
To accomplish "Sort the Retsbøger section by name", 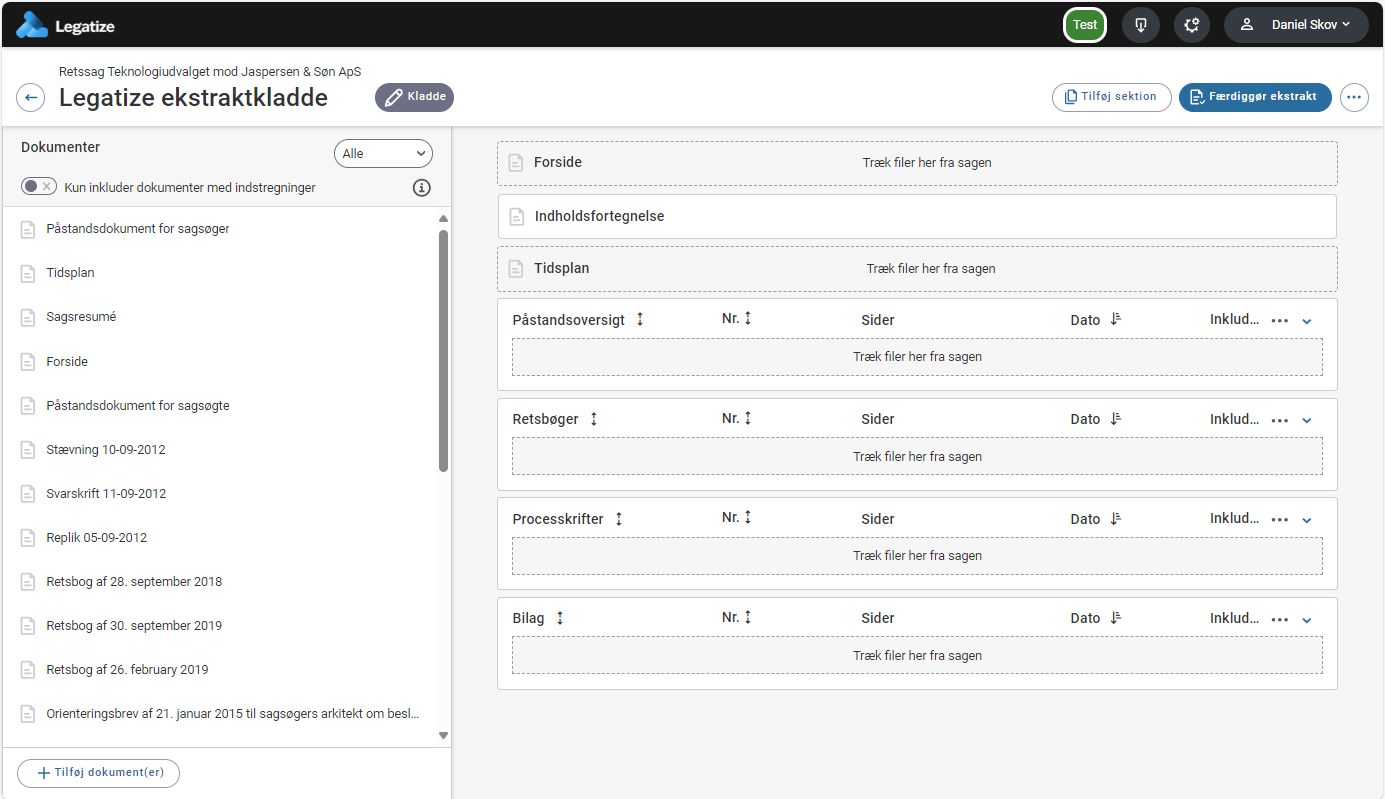I will tap(593, 419).
